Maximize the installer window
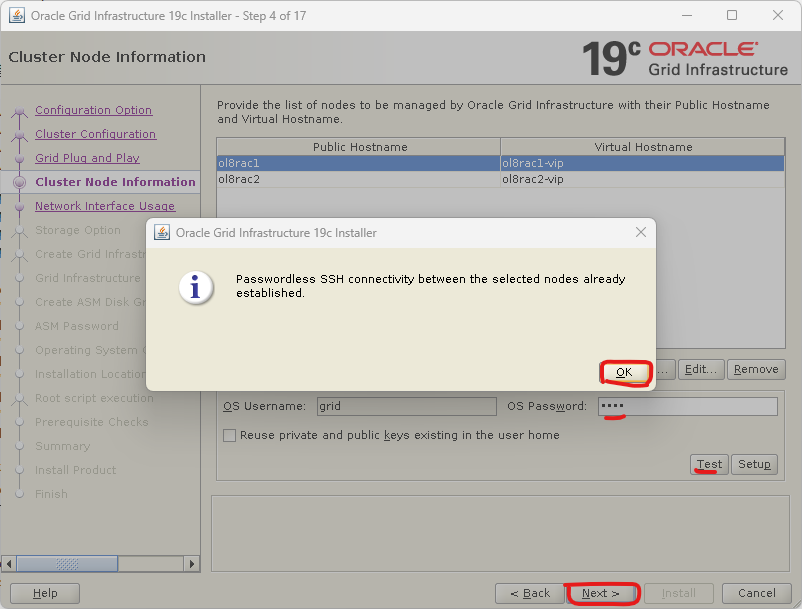This screenshot has height=609, width=802. (x=732, y=15)
